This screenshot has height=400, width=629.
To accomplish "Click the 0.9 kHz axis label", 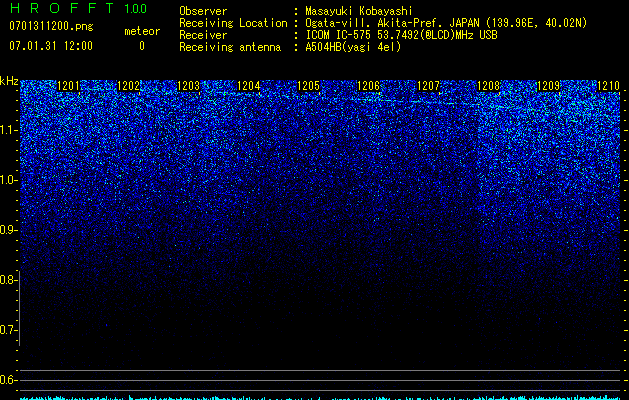I will pyautogui.click(x=9, y=230).
